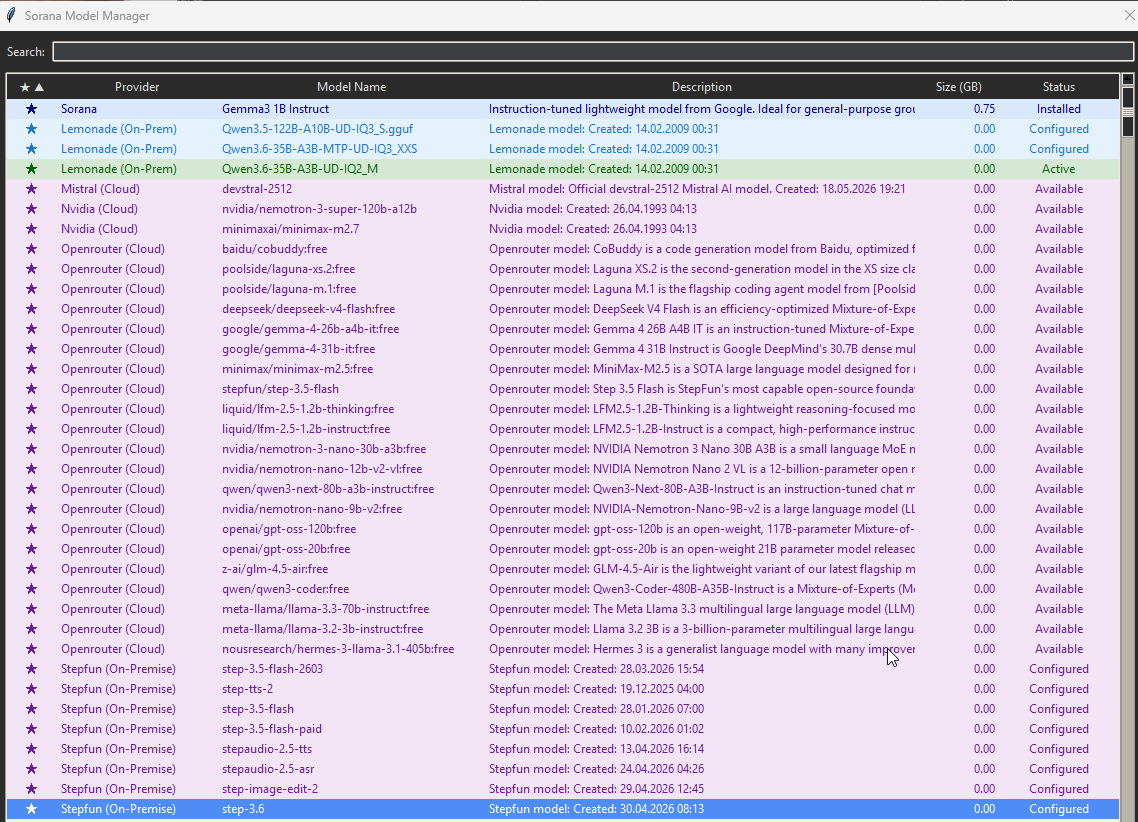Star the openai/gpt-oss-20b:free row
This screenshot has height=822, width=1138.
pos(31,549)
